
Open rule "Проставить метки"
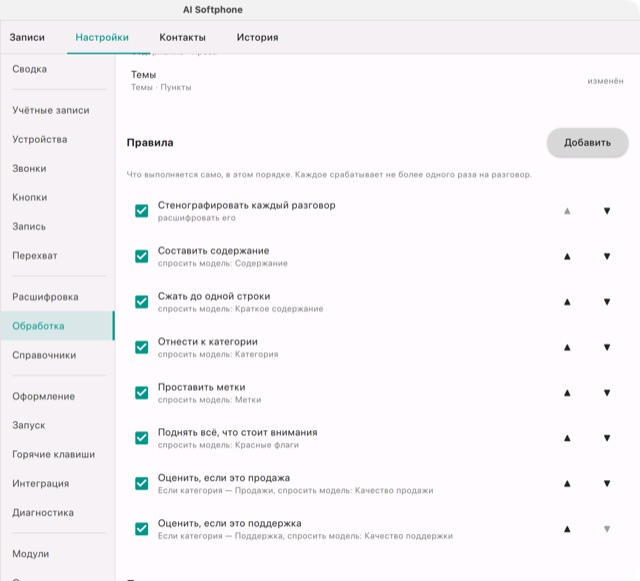coord(209,393)
